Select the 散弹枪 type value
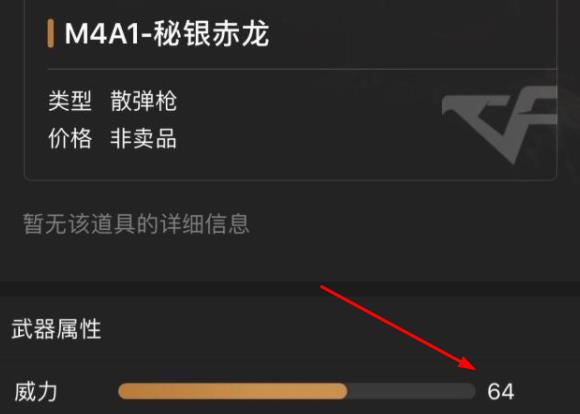 [x=144, y=100]
